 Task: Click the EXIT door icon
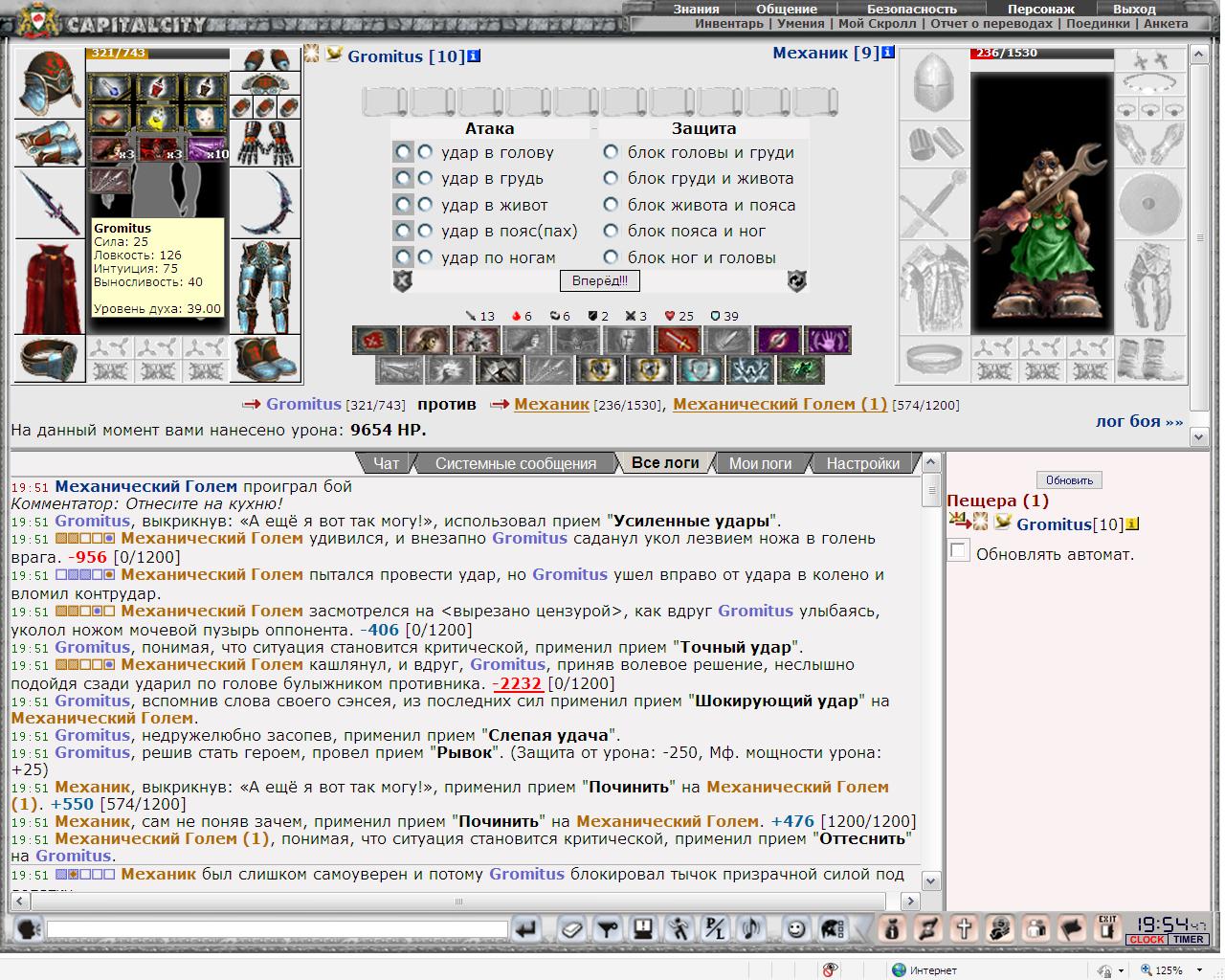point(1108,928)
